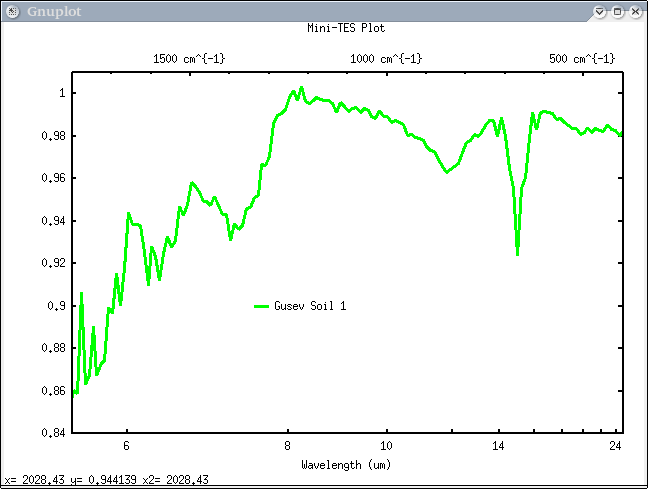The image size is (648, 489).
Task: Click the x-axis tick label 14
Action: tap(498, 446)
